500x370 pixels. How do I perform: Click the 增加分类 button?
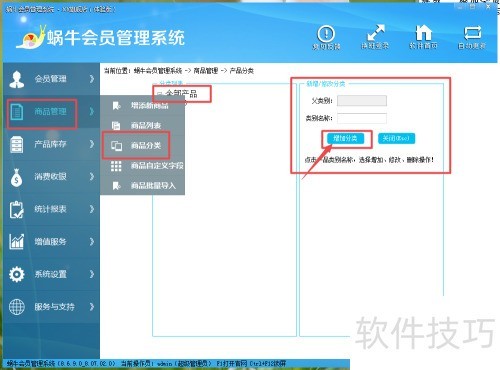[345, 138]
